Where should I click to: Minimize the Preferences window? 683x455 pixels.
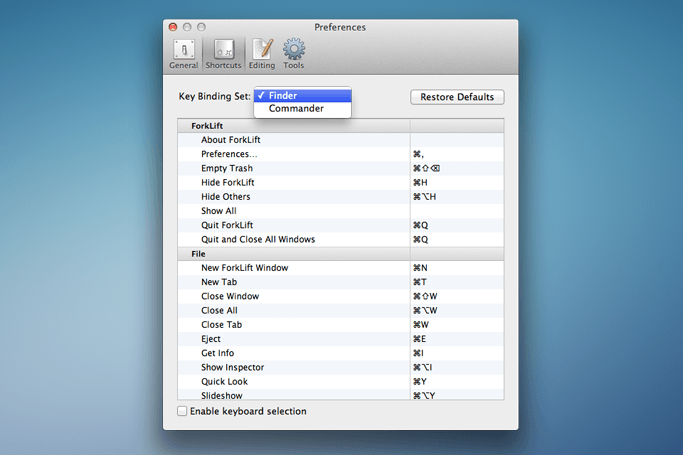(x=187, y=27)
